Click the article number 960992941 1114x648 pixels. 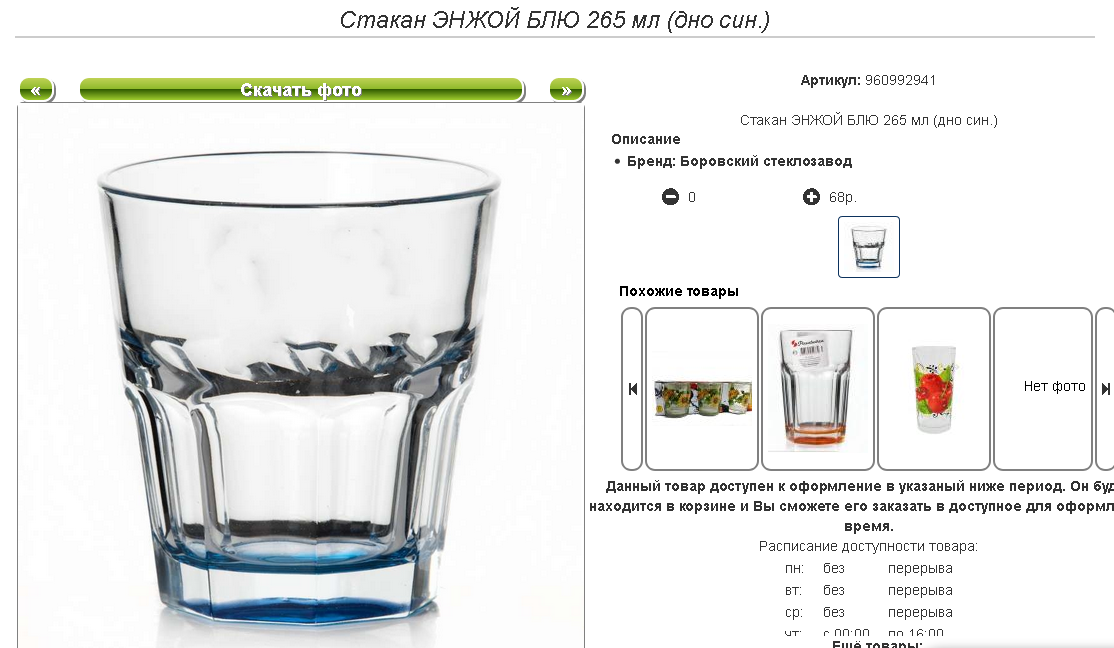click(x=900, y=80)
